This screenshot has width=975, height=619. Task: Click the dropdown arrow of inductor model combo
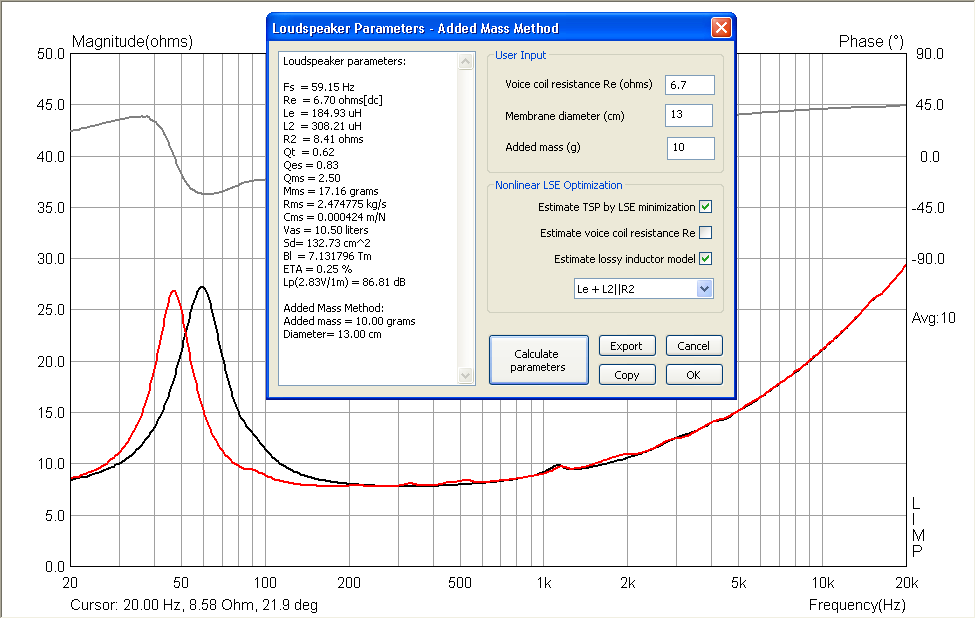point(704,289)
